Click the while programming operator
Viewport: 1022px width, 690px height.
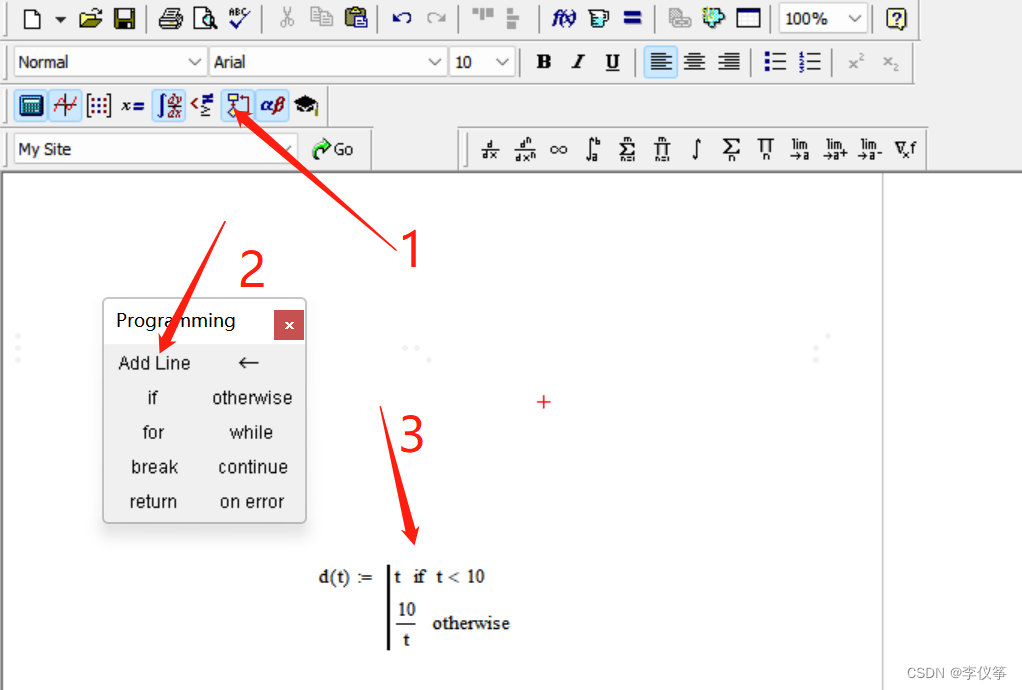pyautogui.click(x=251, y=432)
